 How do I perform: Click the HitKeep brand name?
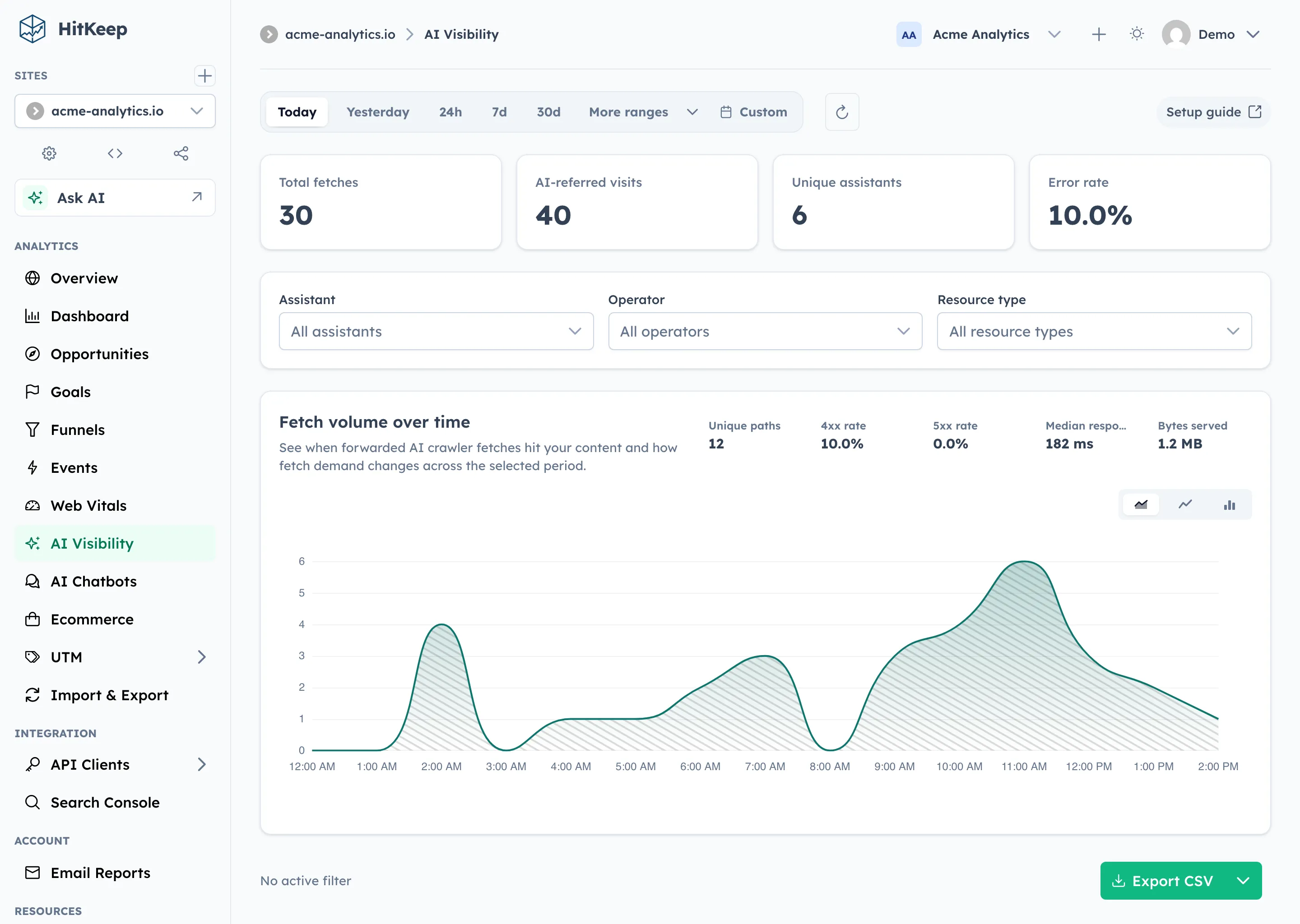(x=92, y=29)
